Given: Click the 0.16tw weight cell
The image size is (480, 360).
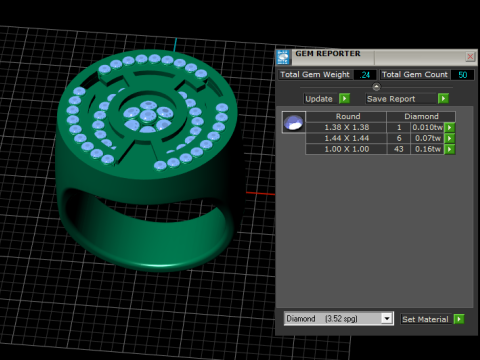Looking at the screenshot, I should click(x=428, y=149).
